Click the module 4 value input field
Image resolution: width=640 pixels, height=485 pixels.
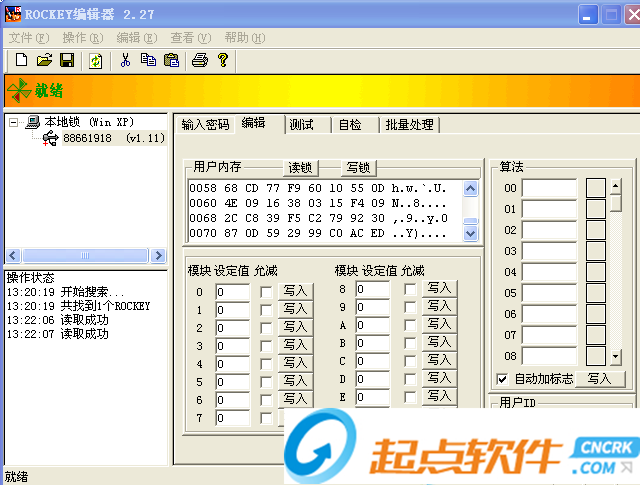(x=232, y=364)
